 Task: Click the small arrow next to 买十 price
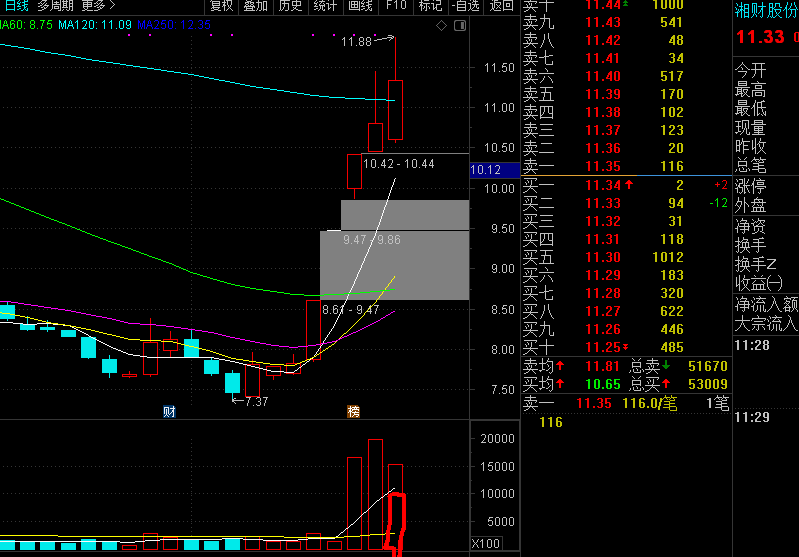[x=625, y=348]
